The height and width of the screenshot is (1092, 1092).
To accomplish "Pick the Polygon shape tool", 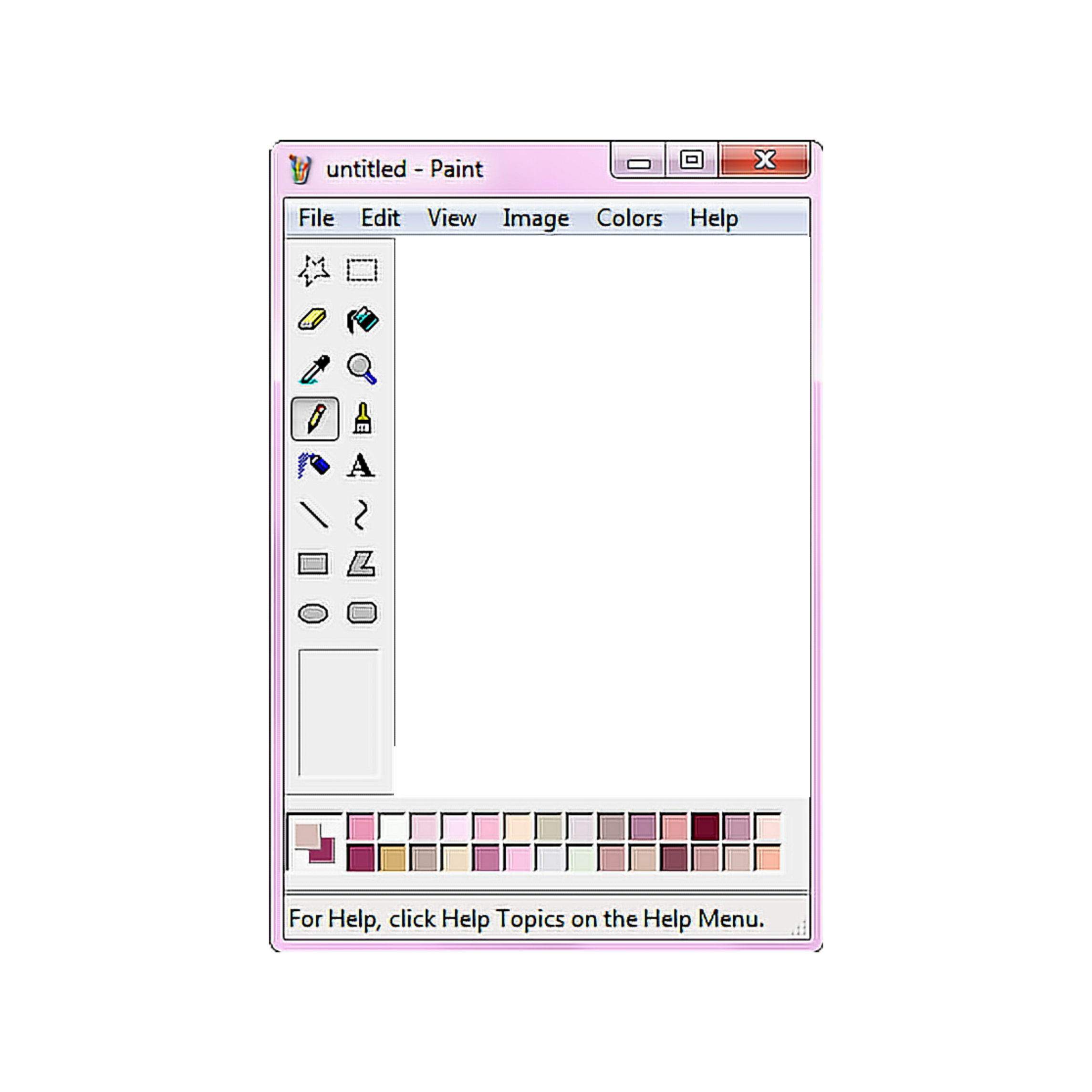I will (x=361, y=563).
